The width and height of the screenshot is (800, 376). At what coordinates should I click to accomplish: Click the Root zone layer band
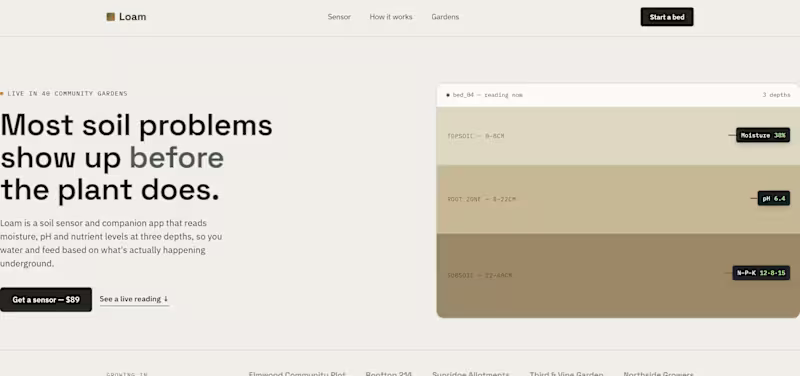tap(617, 199)
